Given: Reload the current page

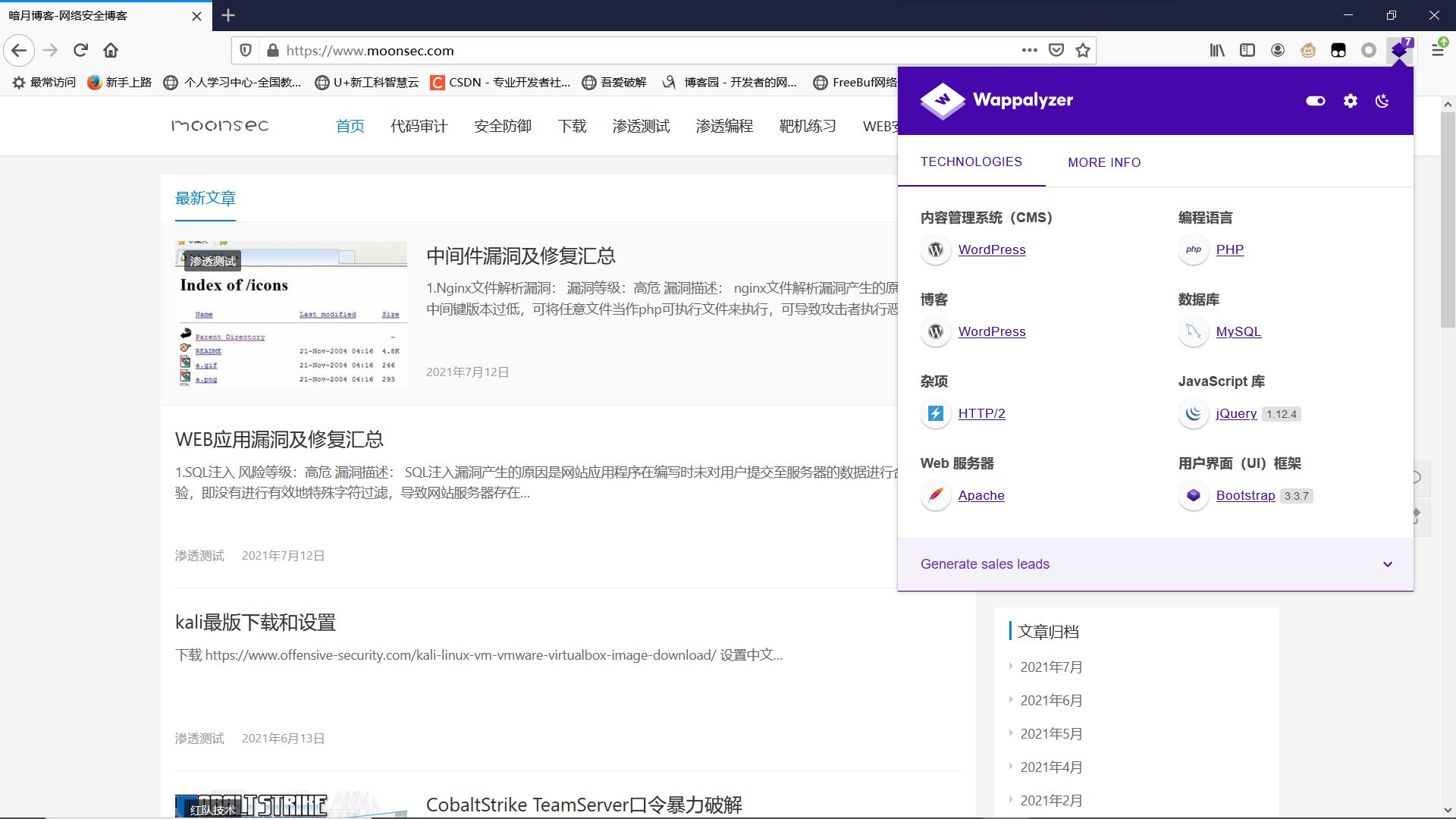Looking at the screenshot, I should pos(80,51).
